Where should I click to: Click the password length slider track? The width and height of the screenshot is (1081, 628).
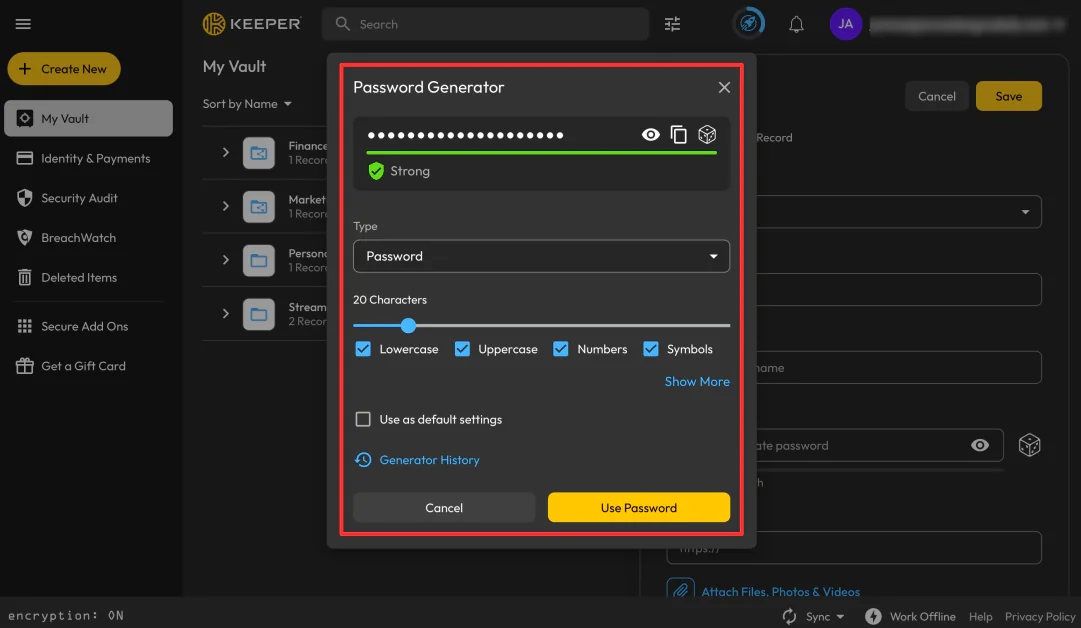(541, 325)
